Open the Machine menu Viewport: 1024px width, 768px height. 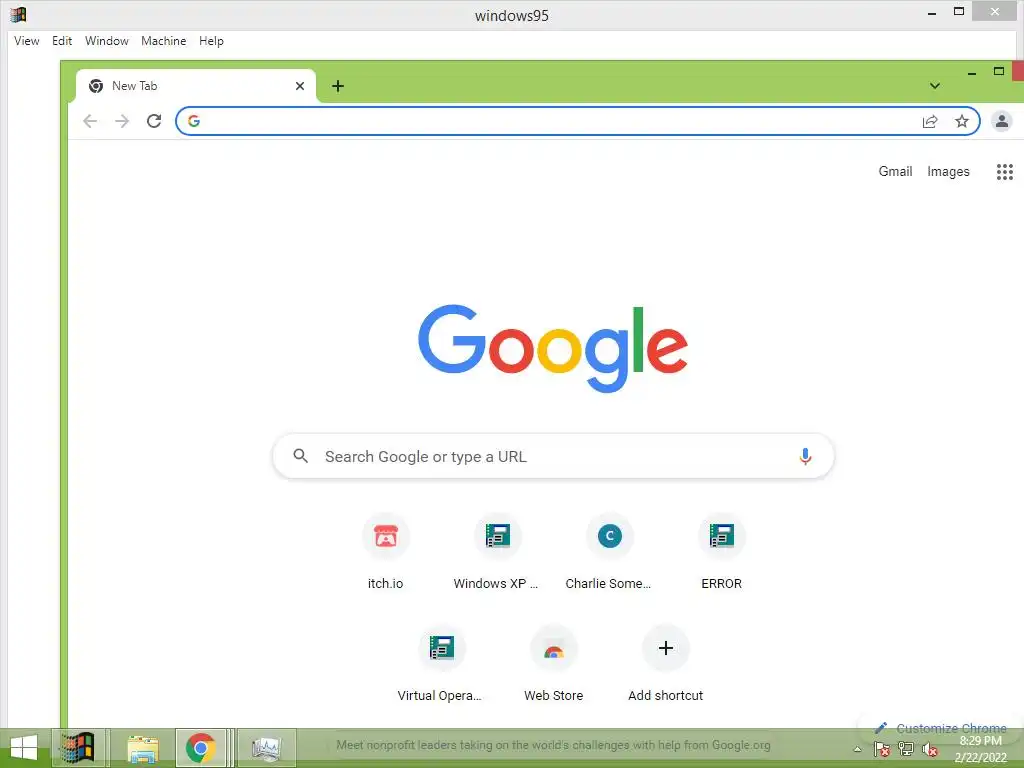pos(163,40)
